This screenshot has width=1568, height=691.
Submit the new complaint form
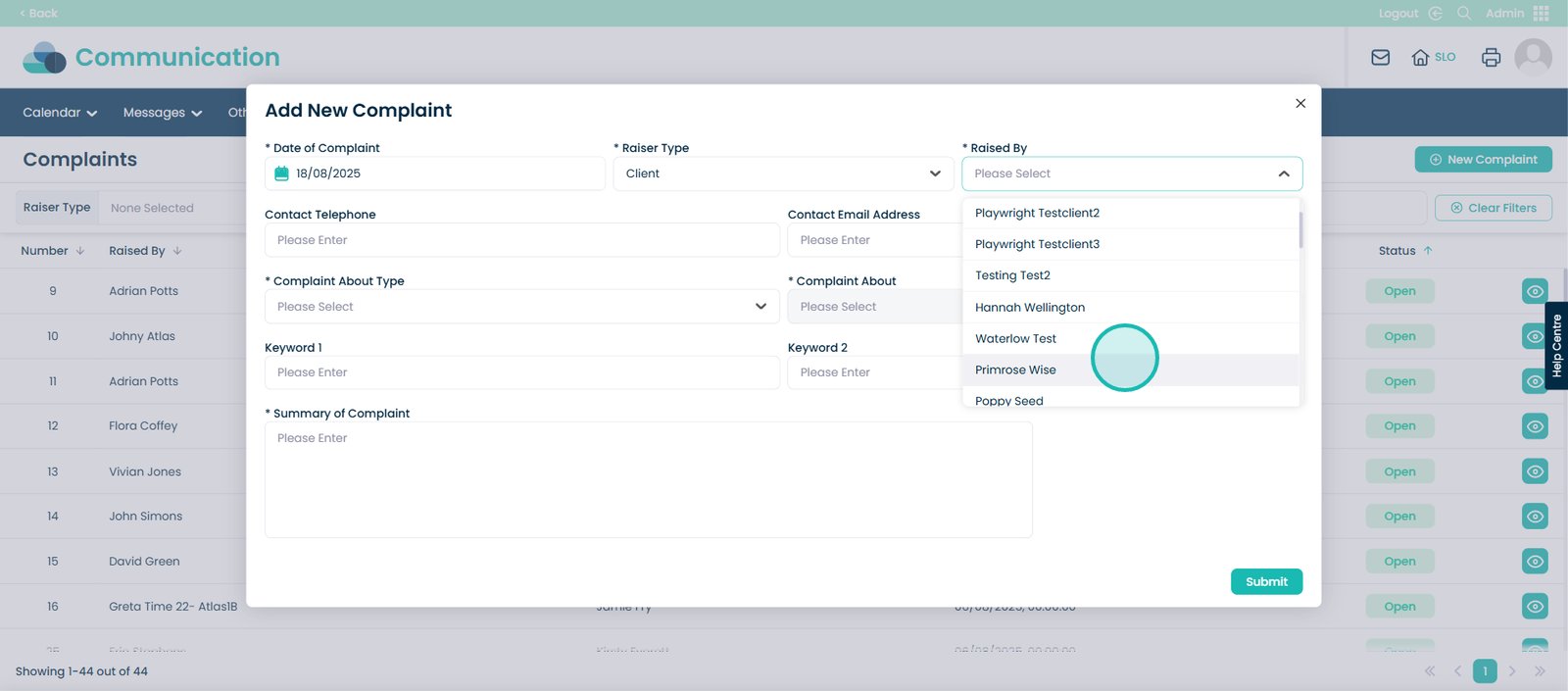[1266, 581]
